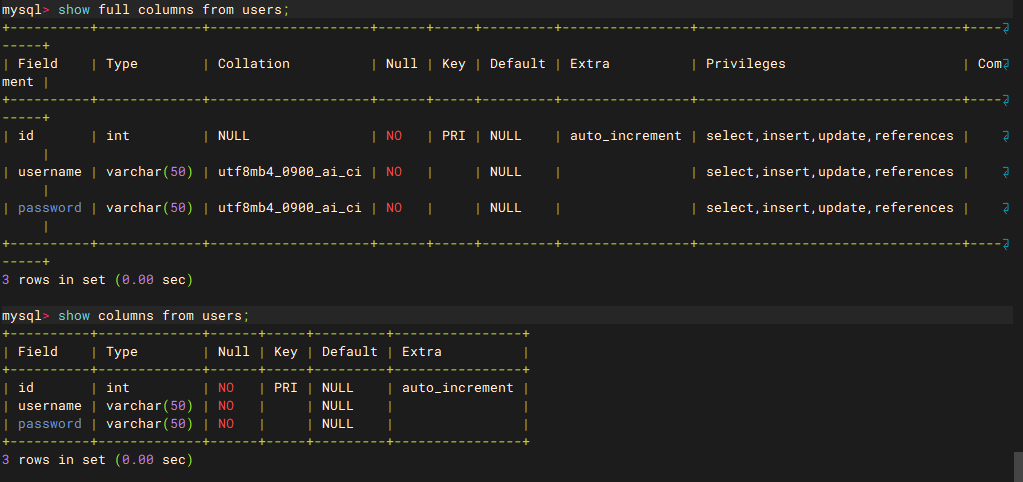Click the username field in the full columns table
The height and width of the screenshot is (482, 1023).
coord(50,172)
